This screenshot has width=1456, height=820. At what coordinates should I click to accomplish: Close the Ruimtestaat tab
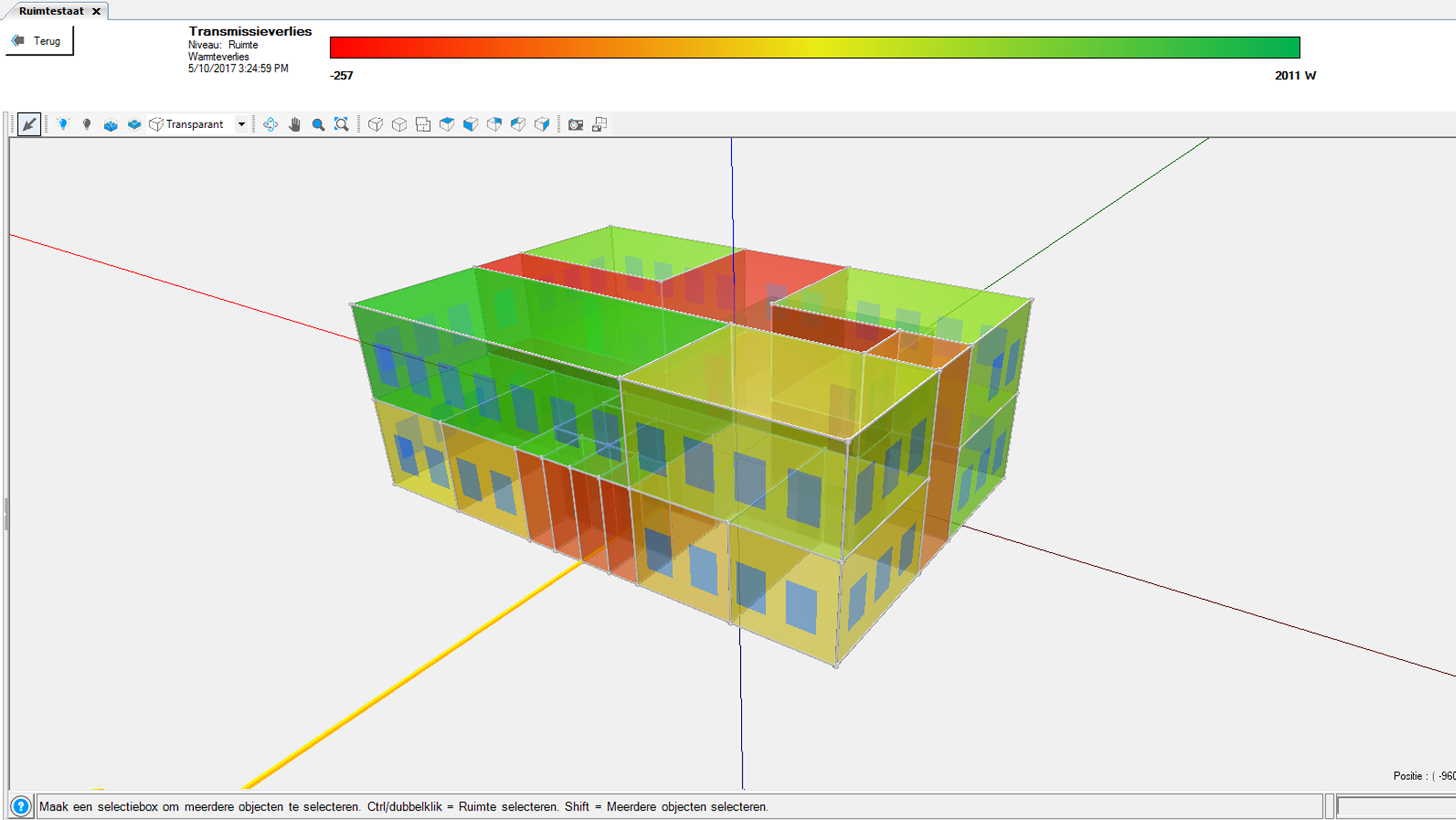point(96,11)
